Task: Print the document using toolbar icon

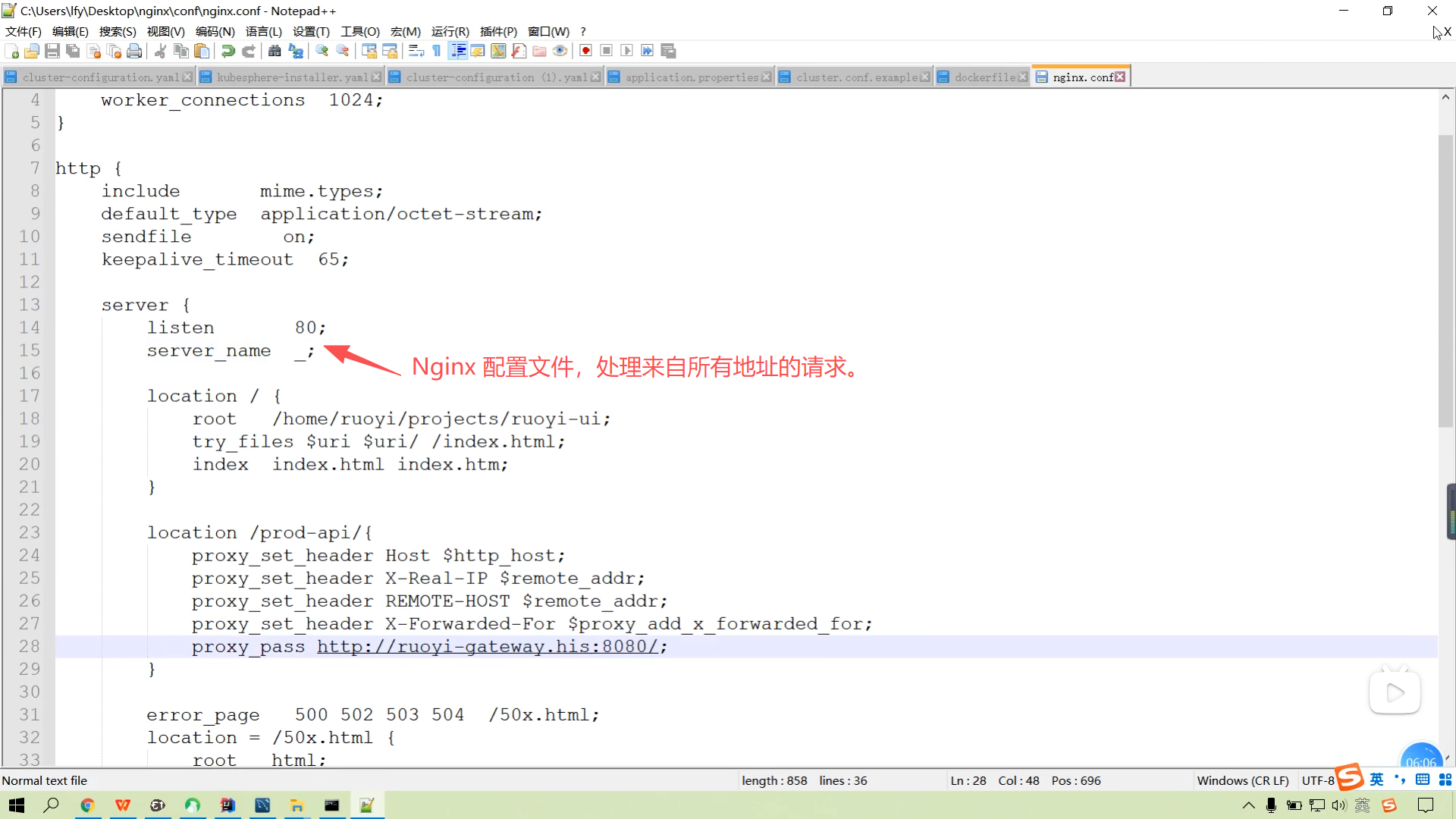Action: coord(135,51)
